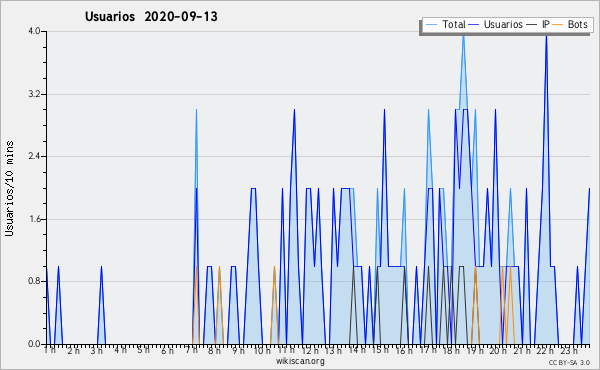Screen dimensions: 600x370
Task: Click the 3.2 y-axis value
Action: point(34,94)
